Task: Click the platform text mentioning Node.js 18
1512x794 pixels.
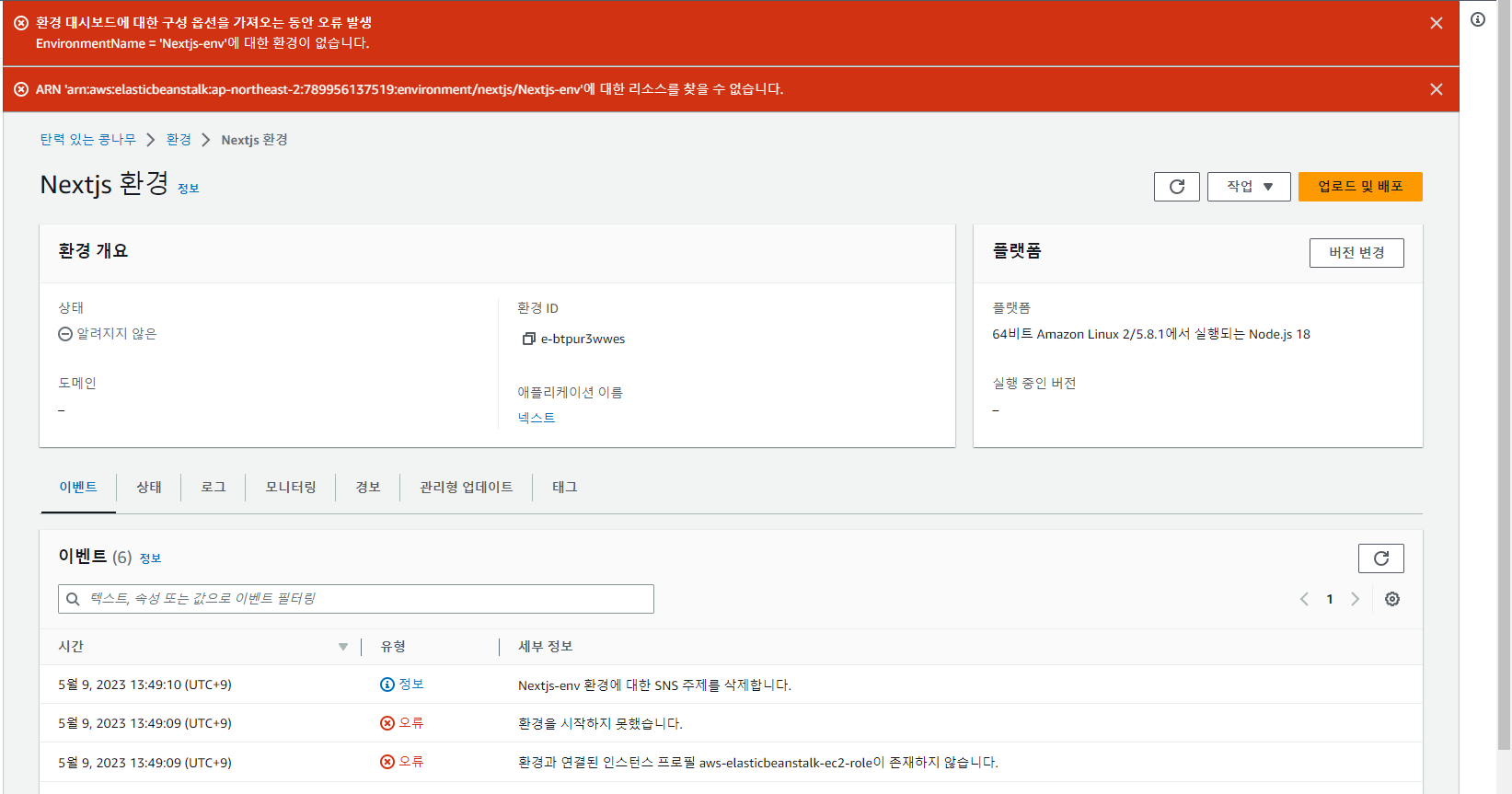Action: pos(1151,334)
